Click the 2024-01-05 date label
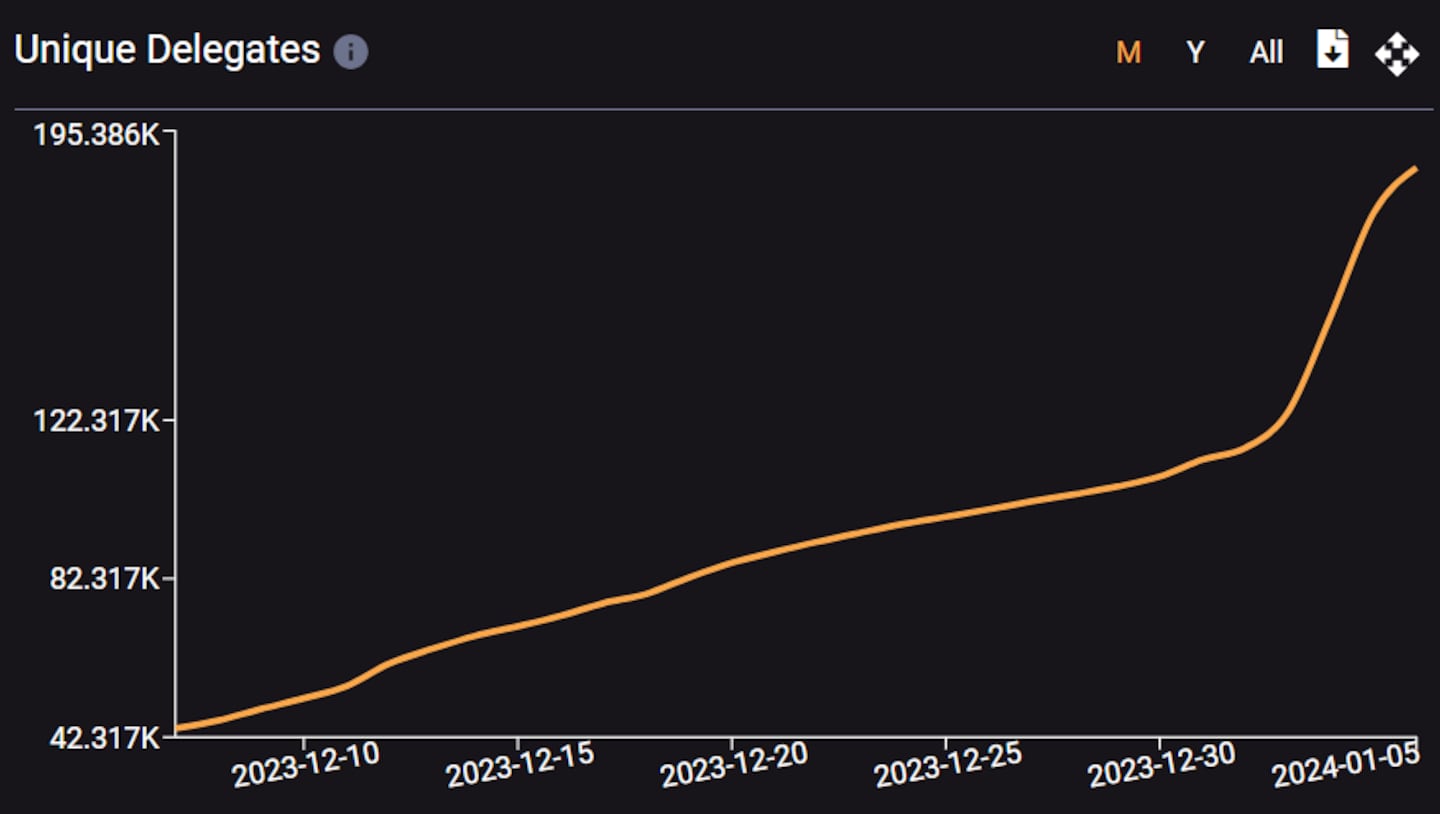The height and width of the screenshot is (814, 1440). coord(1346,765)
